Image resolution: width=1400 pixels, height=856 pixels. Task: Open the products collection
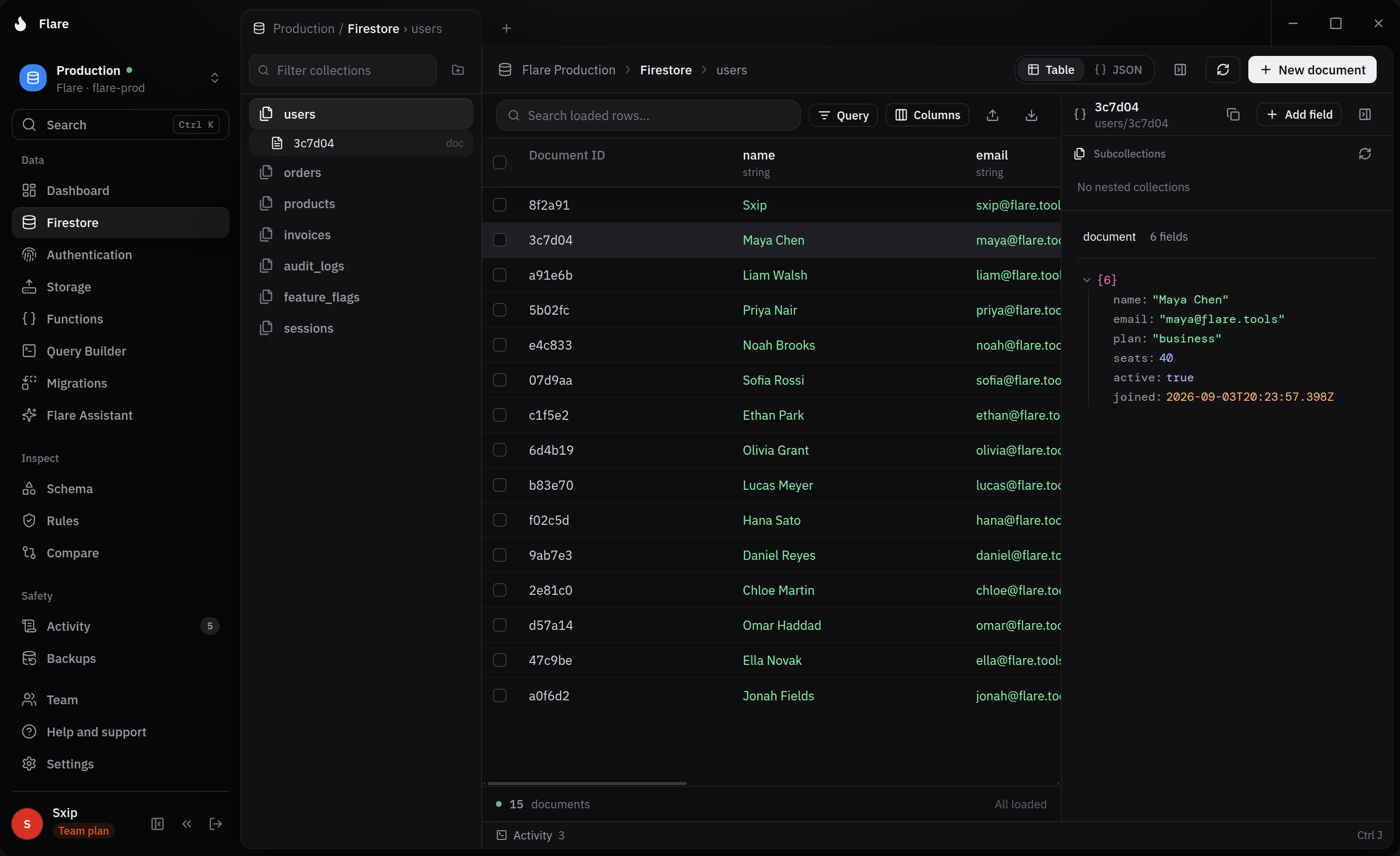point(361,203)
